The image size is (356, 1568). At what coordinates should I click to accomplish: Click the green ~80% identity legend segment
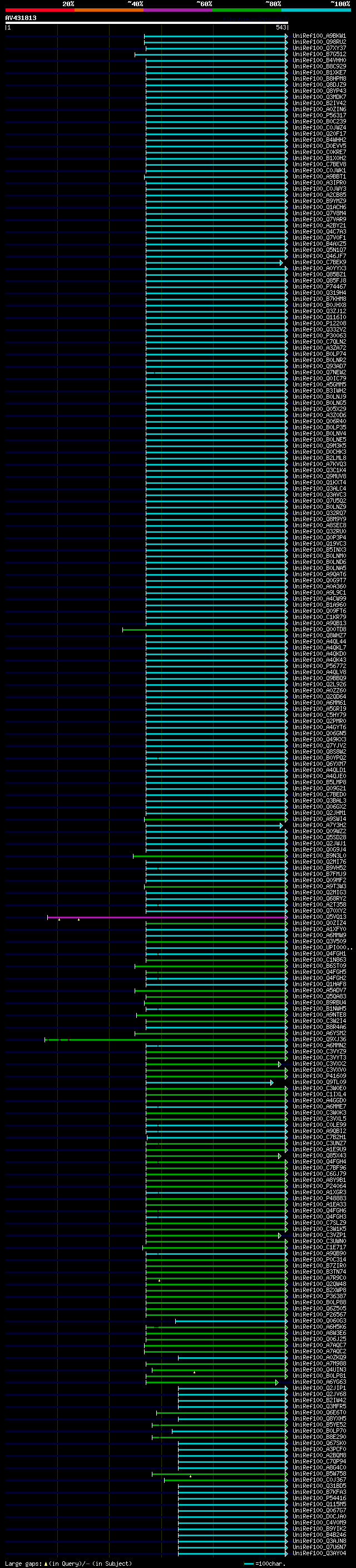pos(247,10)
